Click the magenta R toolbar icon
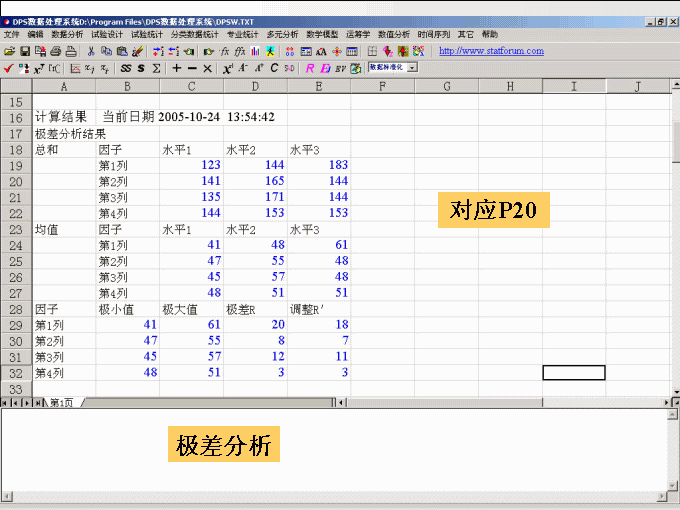 (x=310, y=68)
